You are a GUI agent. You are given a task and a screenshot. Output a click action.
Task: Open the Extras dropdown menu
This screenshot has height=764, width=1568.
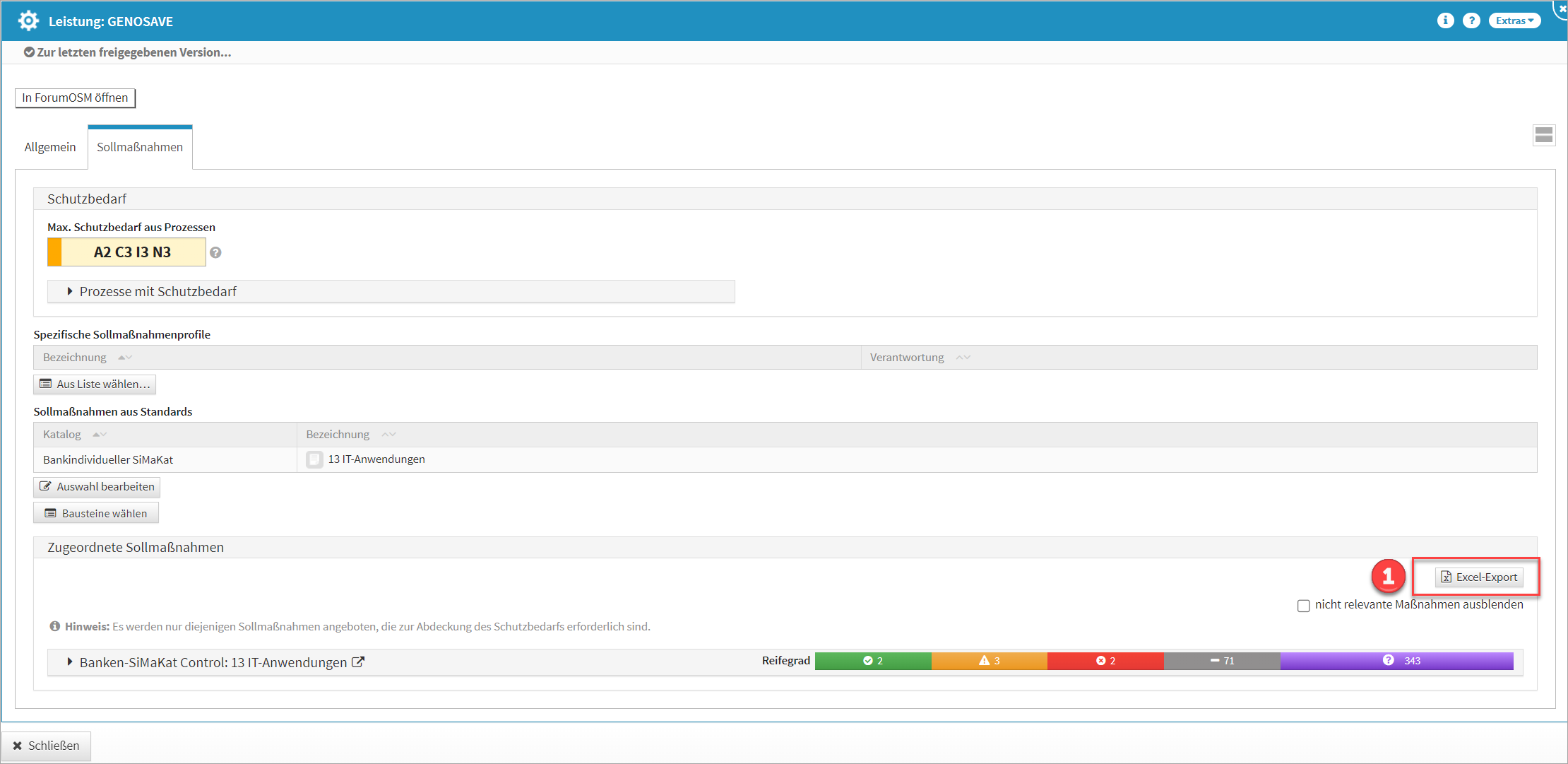(1514, 20)
